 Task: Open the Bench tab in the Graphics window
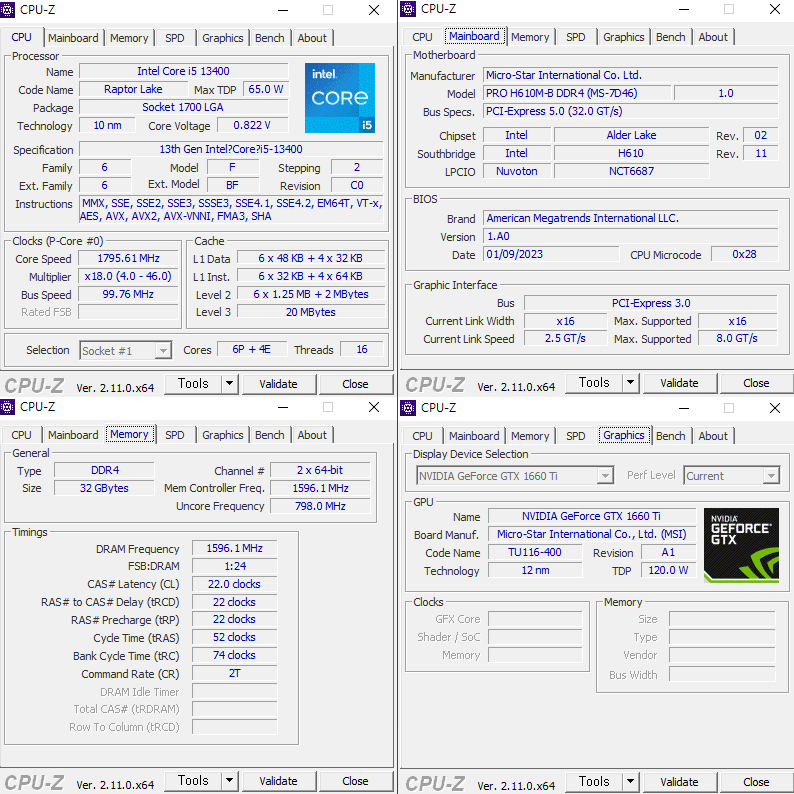(670, 436)
